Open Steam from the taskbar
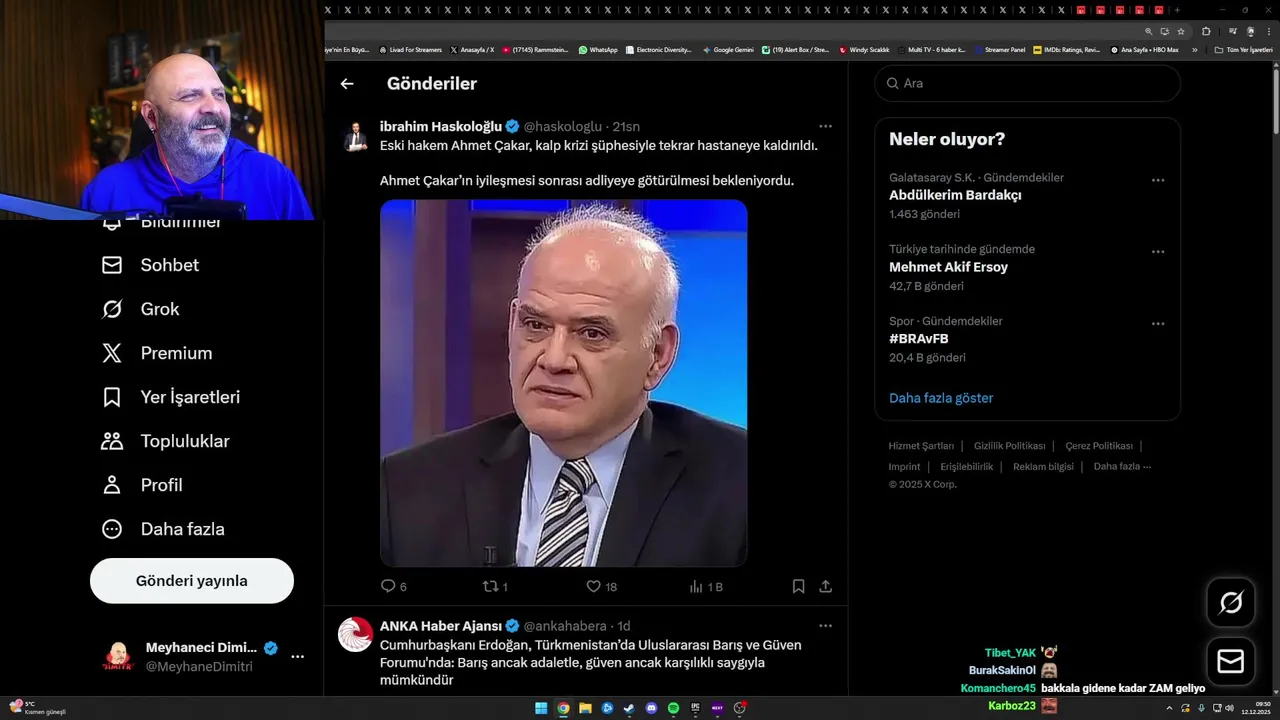1280x720 pixels. pos(629,708)
